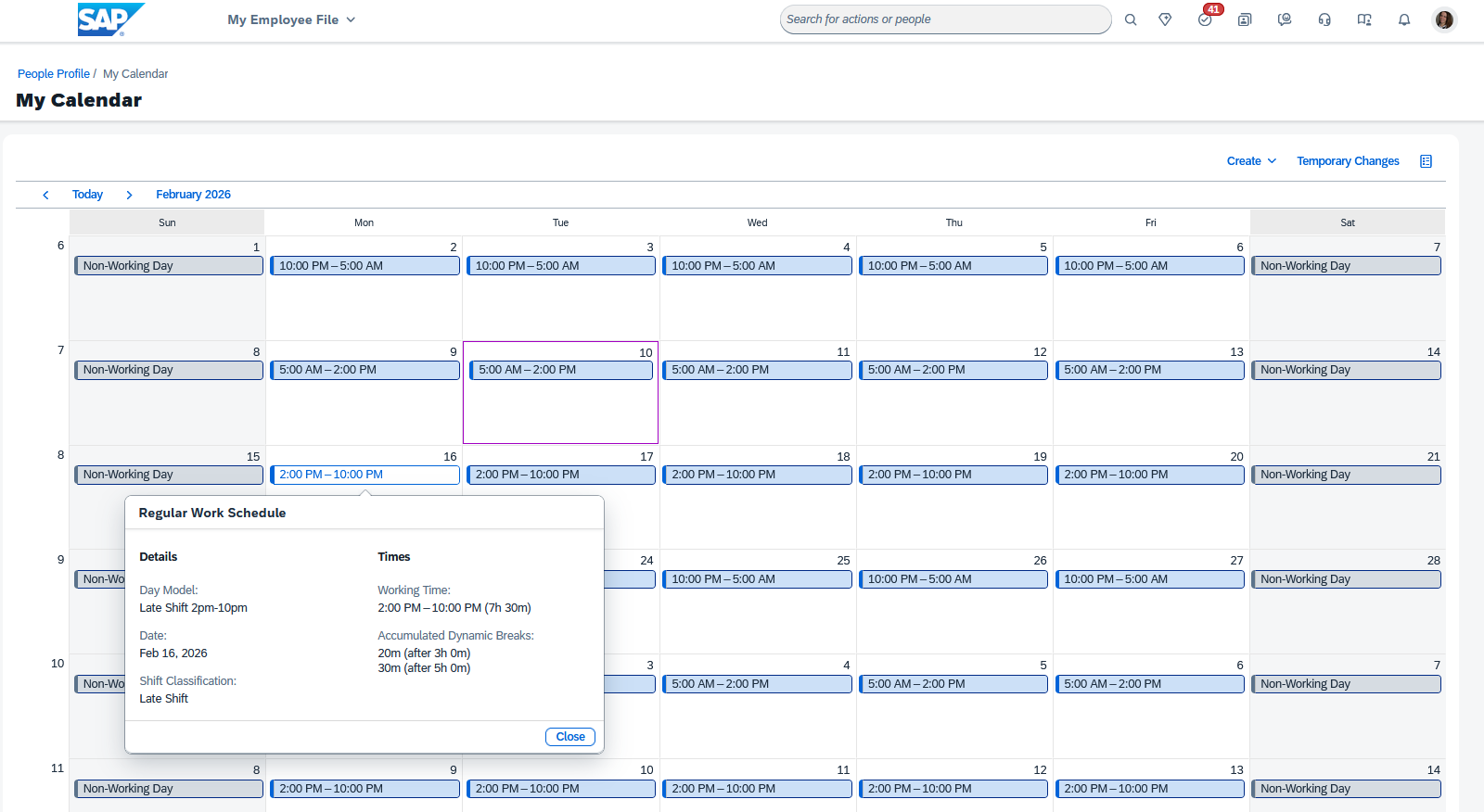Open the notifications bell
Viewport: 1484px width, 812px height.
[x=1404, y=19]
